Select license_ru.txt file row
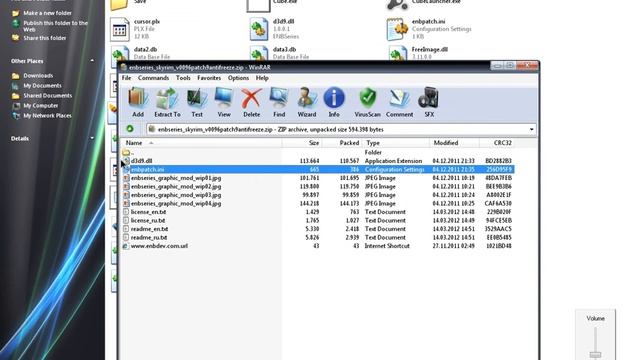The image size is (640, 360). pos(318,220)
